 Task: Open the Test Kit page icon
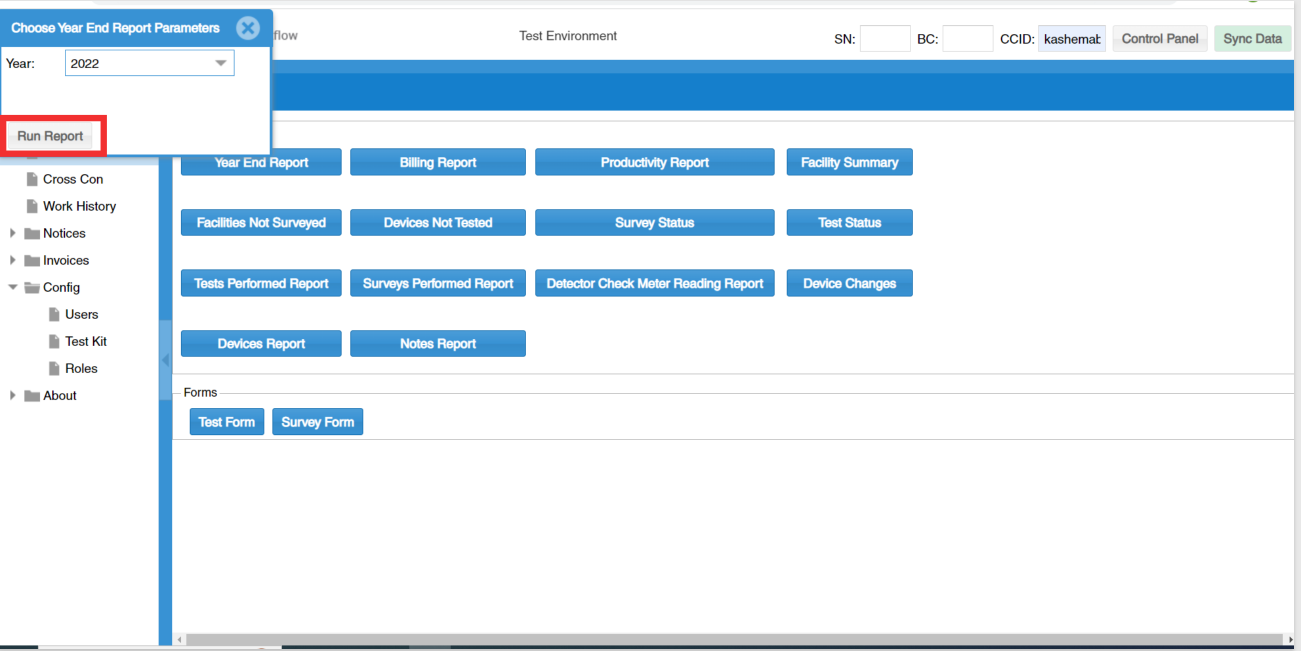point(55,341)
